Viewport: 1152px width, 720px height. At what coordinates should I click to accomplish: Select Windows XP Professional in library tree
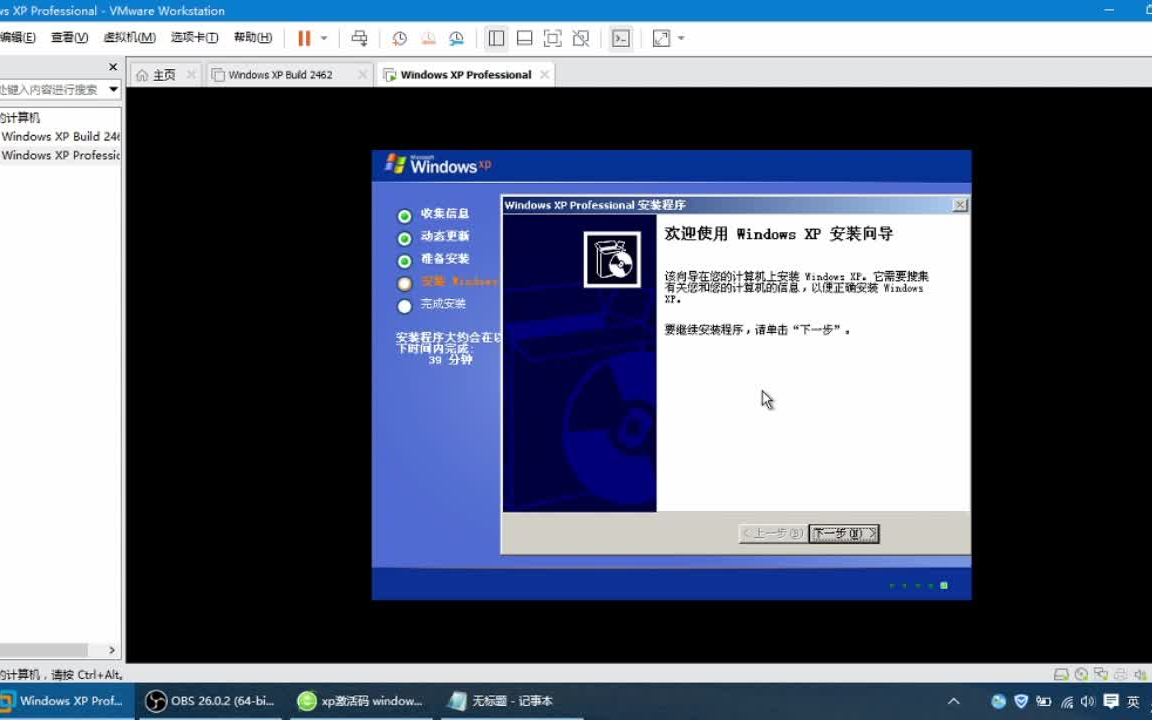click(60, 156)
